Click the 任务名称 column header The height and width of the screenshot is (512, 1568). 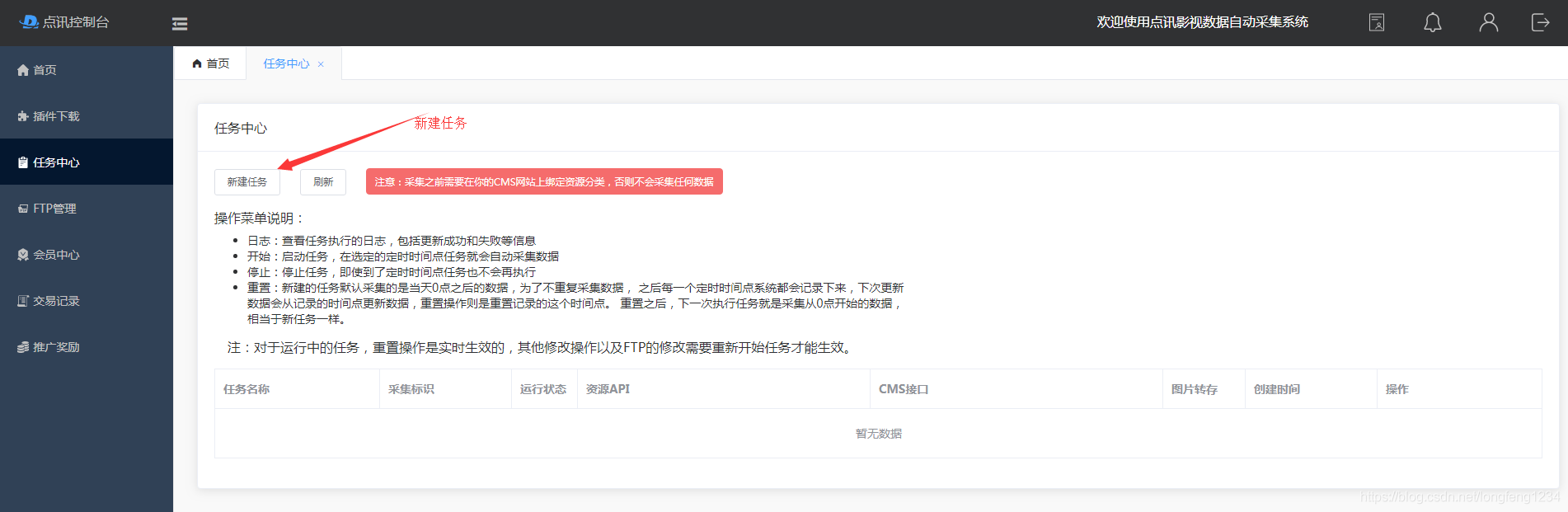(x=246, y=389)
